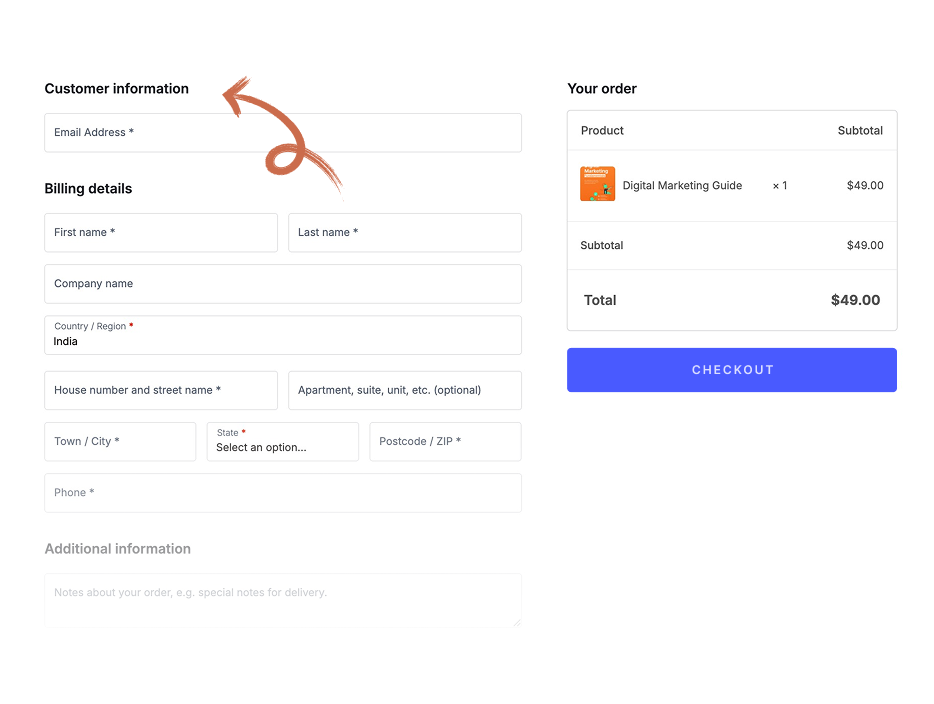Click the Digital Marketing Guide product name
This screenshot has height=704, width=934.
tap(682, 186)
